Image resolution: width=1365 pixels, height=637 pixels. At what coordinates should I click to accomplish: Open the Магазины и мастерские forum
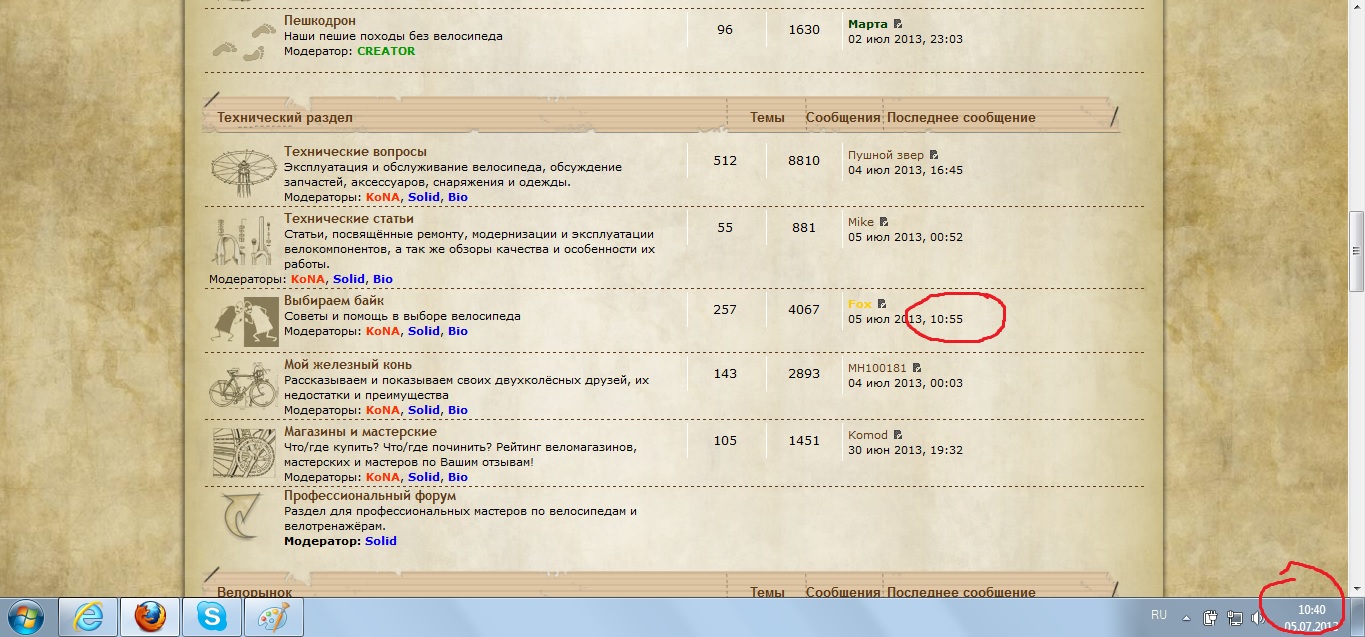[360, 432]
